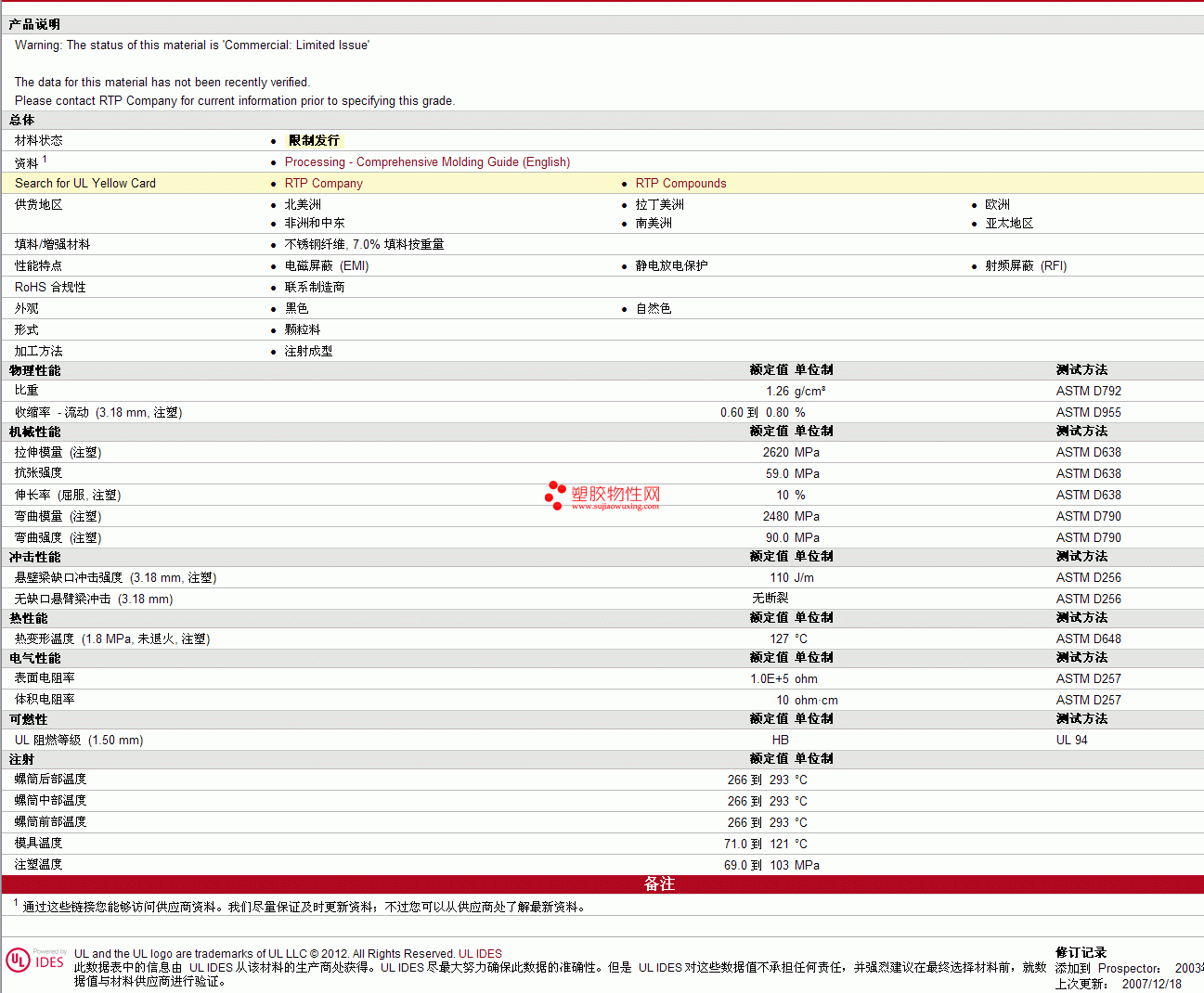Screen dimensions: 1204x993
Task: Click the heat deflection value 127
Action: (779, 638)
